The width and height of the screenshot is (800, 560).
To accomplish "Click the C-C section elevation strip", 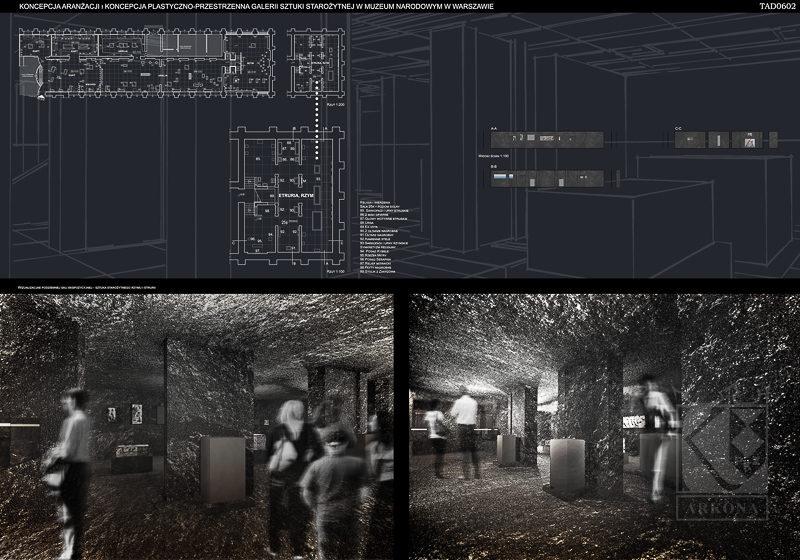I will (726, 140).
